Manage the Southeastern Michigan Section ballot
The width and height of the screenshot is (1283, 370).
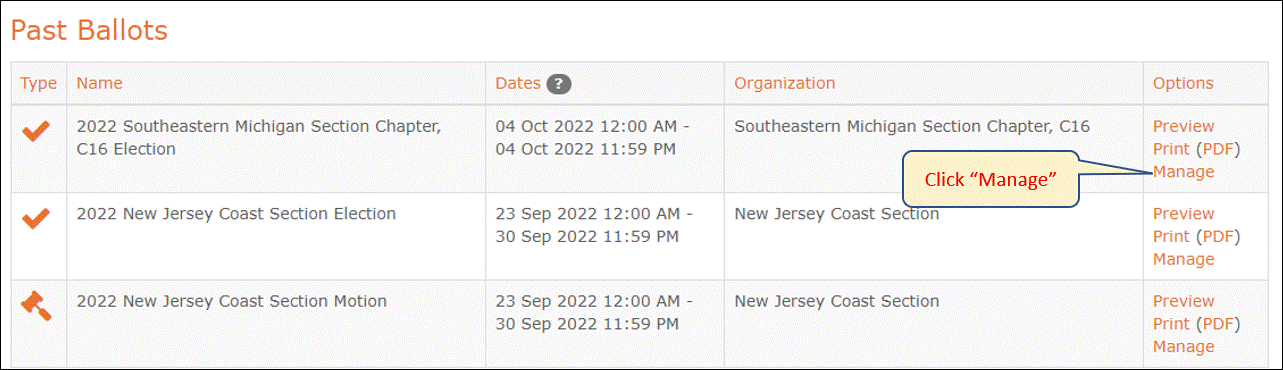click(x=1184, y=172)
